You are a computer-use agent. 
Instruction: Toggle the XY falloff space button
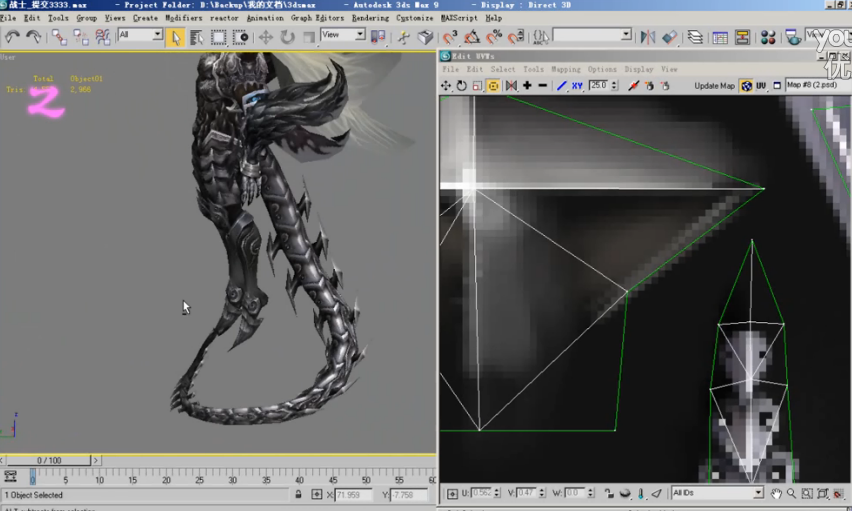tap(577, 85)
